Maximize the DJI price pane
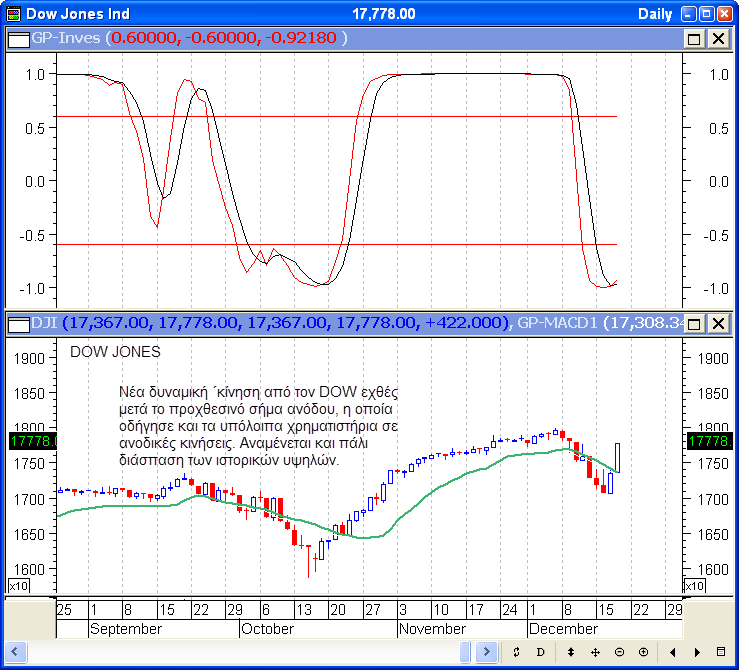This screenshot has width=739, height=670. [x=695, y=323]
